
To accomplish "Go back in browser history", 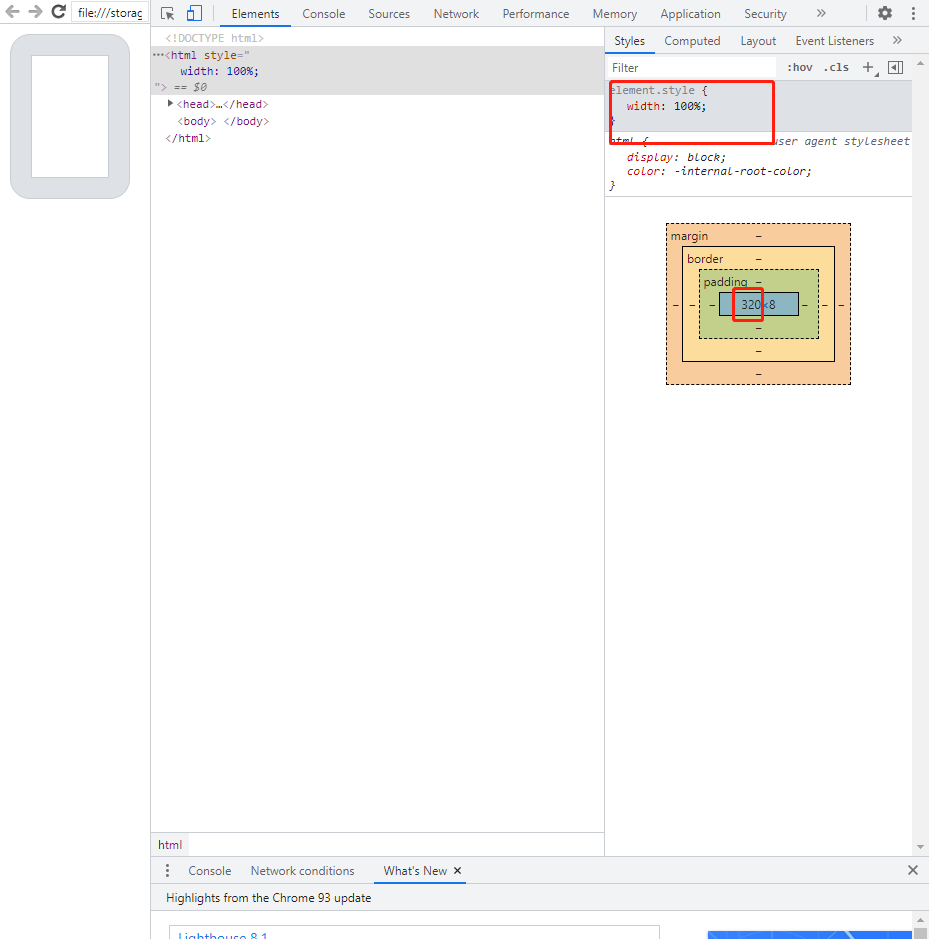I will (x=13, y=12).
